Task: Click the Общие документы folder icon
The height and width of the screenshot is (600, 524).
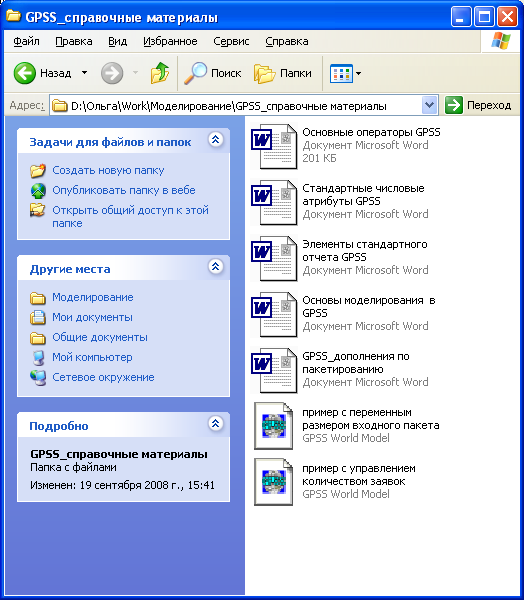Action: [x=38, y=338]
